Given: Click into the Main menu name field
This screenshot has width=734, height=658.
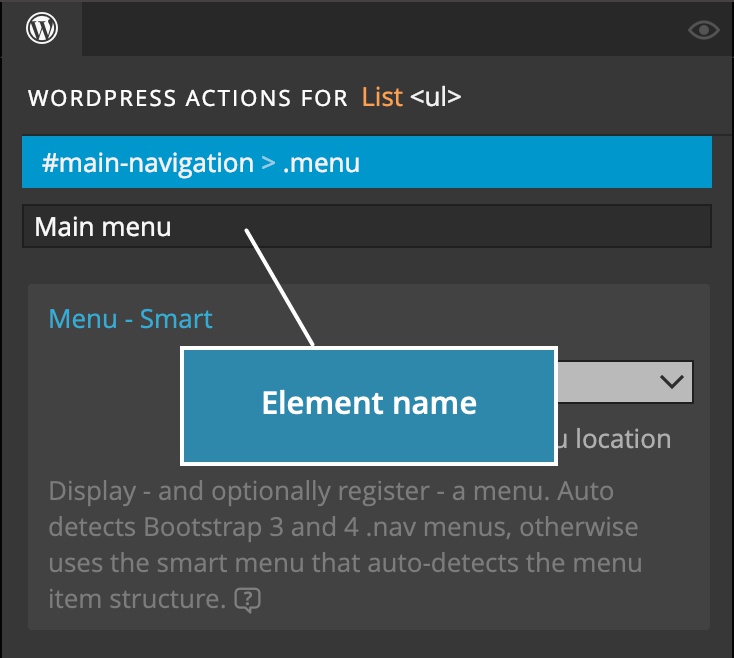Looking at the screenshot, I should [x=367, y=226].
